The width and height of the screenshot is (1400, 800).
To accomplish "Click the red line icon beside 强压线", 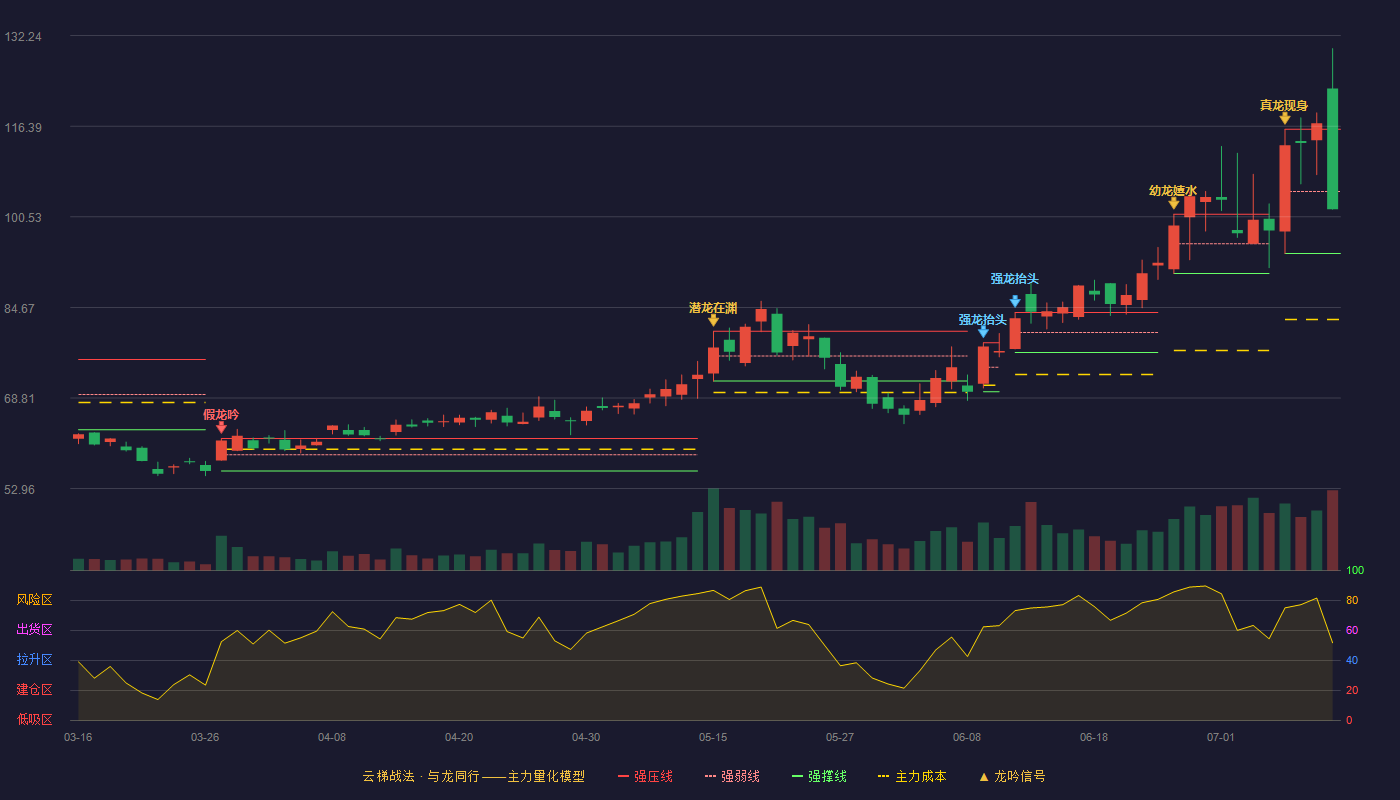I will (623, 776).
